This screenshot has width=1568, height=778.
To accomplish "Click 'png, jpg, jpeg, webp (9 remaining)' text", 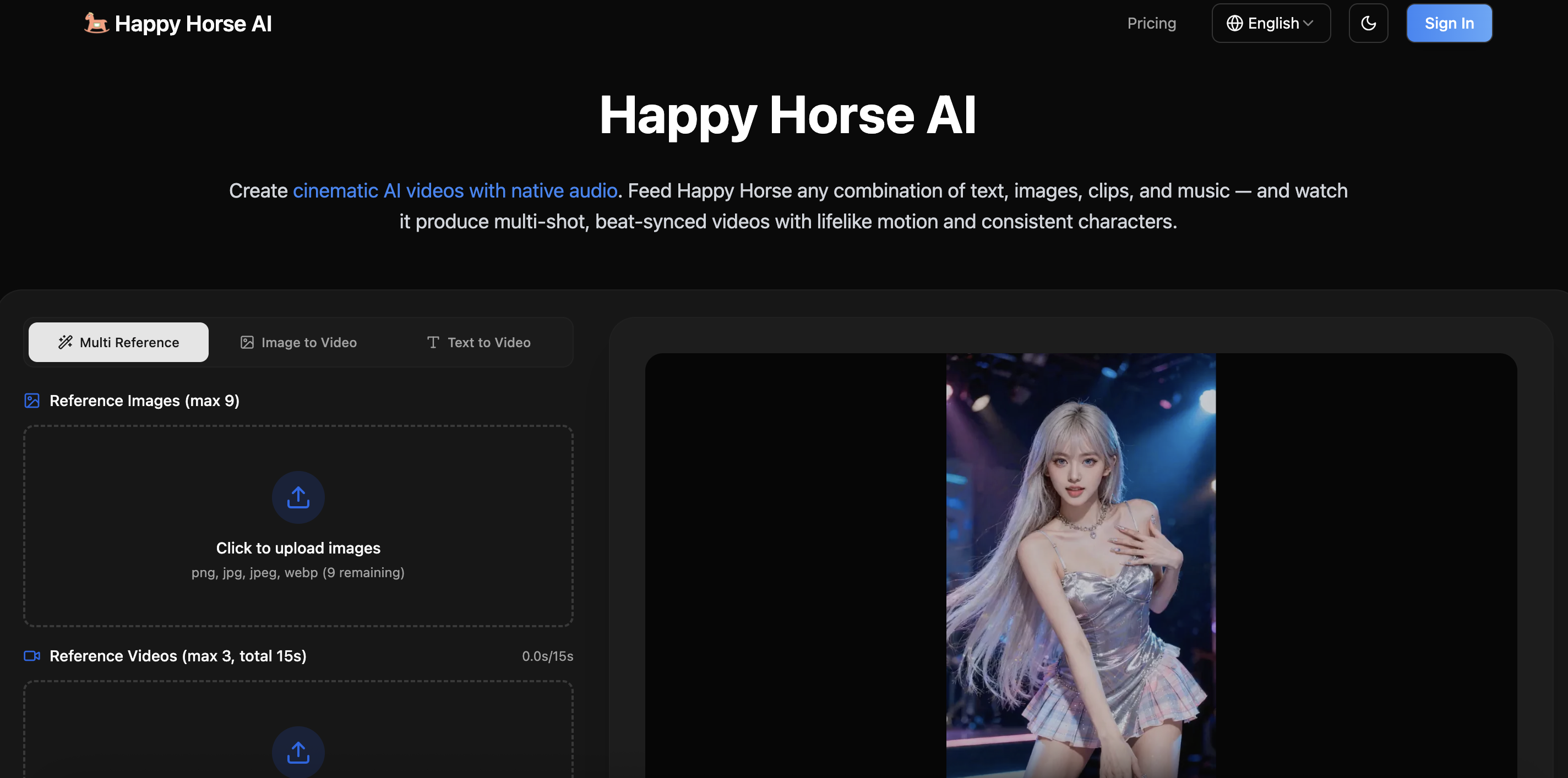I will [298, 573].
